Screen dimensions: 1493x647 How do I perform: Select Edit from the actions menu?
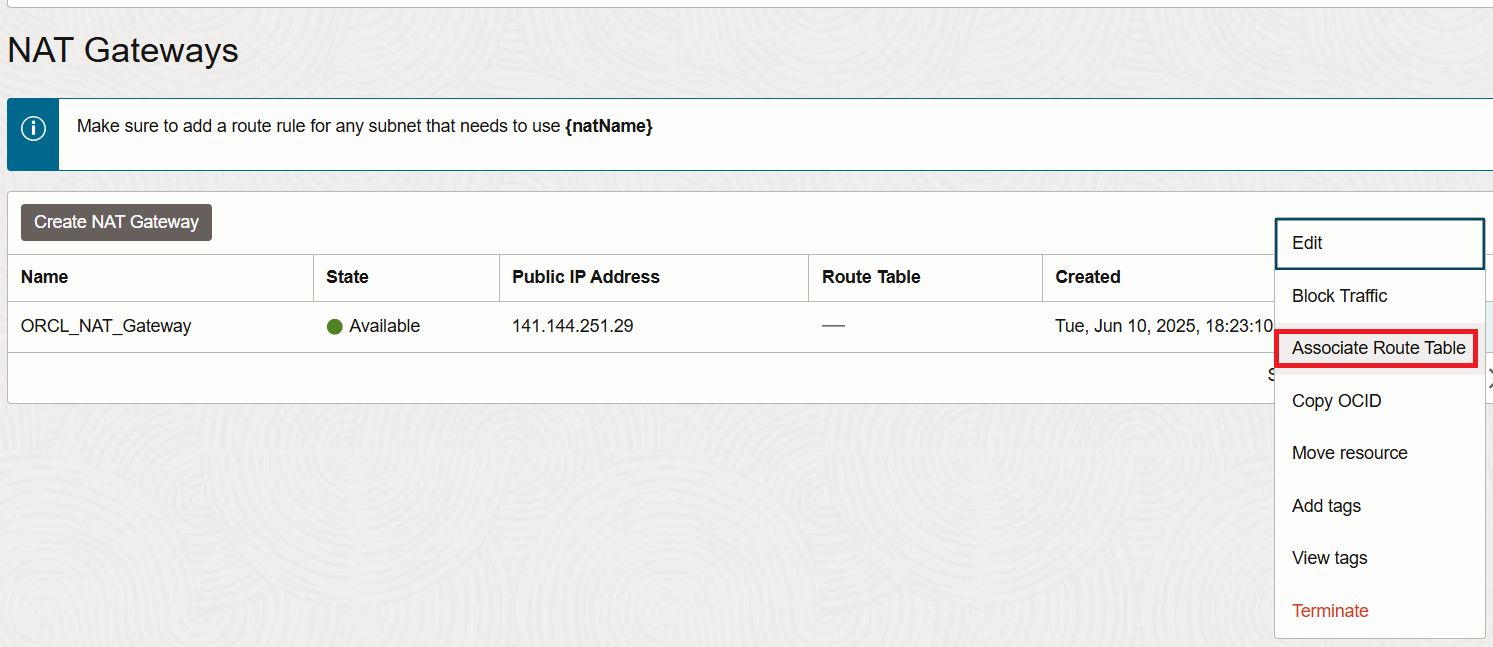(x=1379, y=243)
